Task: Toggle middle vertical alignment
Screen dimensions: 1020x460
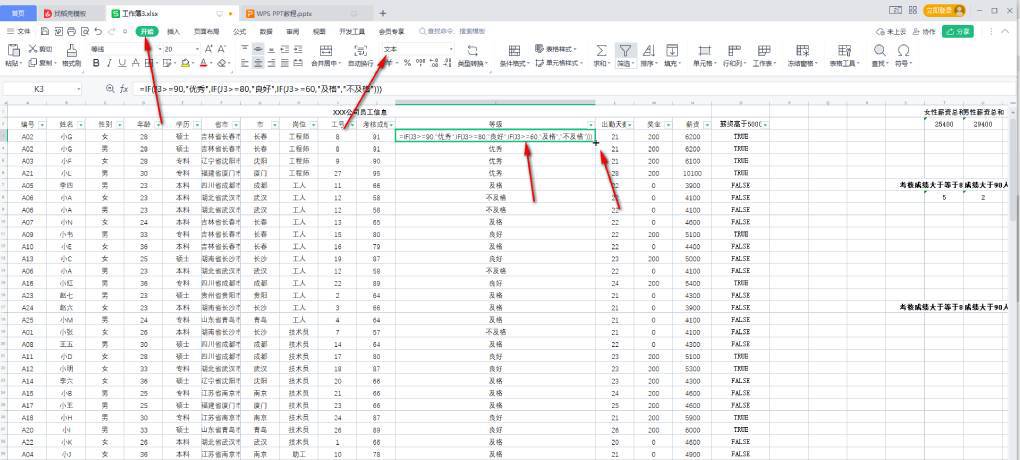Action: [x=258, y=49]
